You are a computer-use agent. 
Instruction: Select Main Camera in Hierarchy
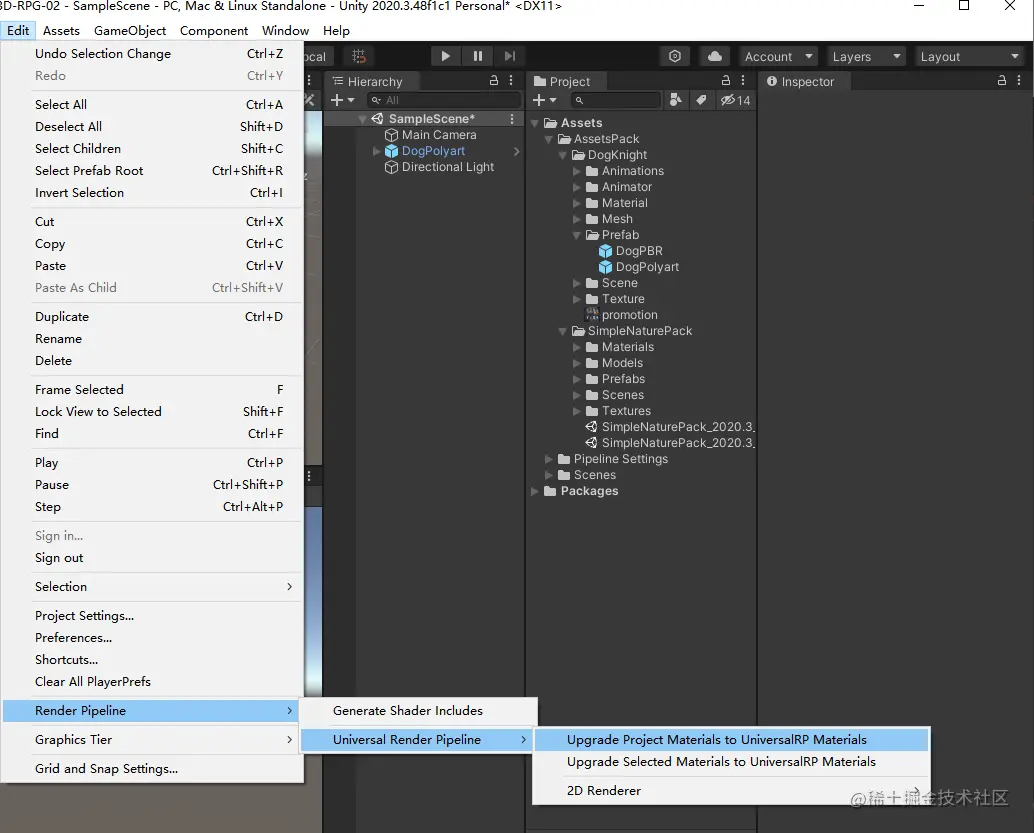439,135
